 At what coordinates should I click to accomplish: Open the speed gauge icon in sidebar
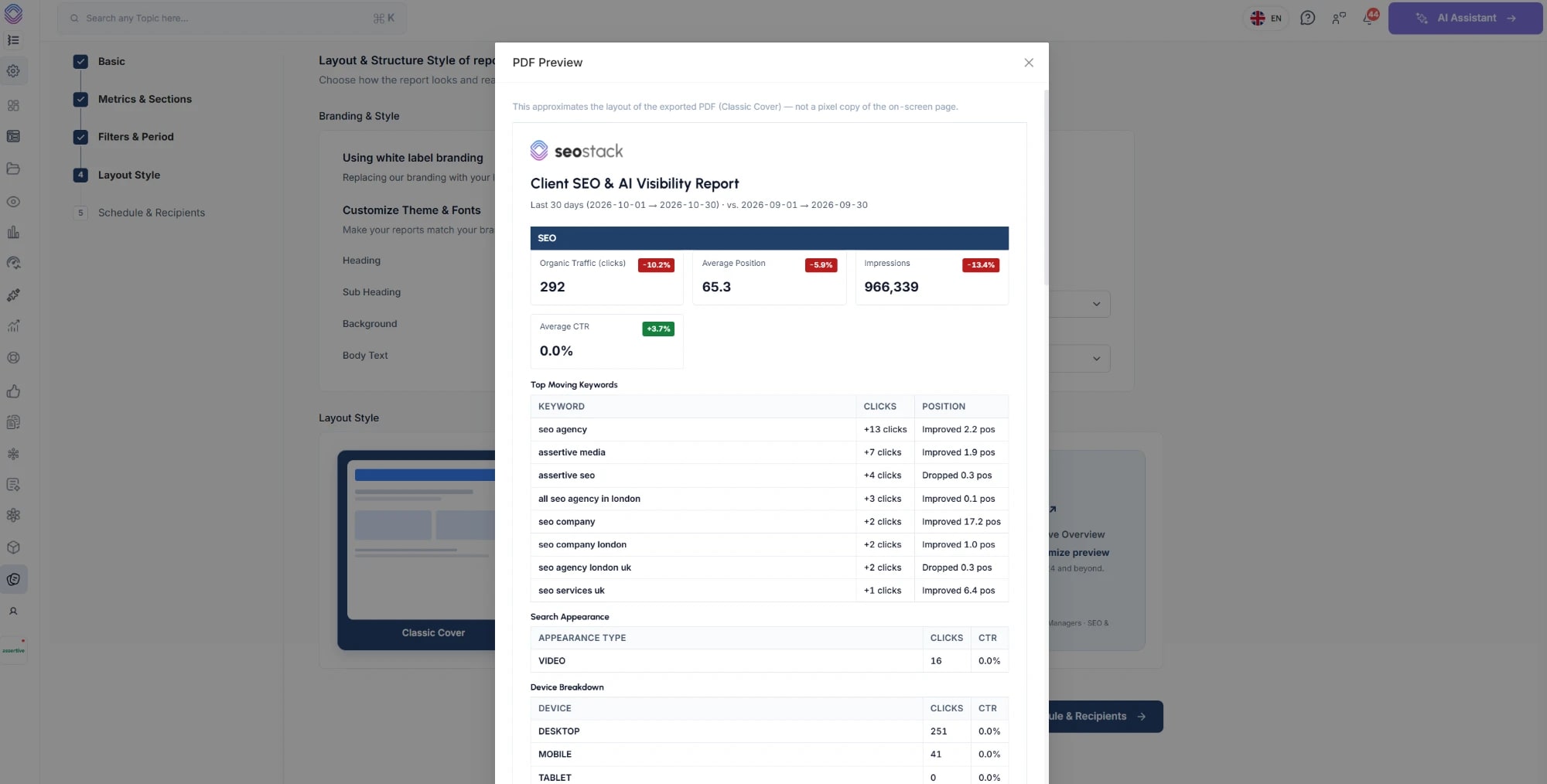point(13,263)
